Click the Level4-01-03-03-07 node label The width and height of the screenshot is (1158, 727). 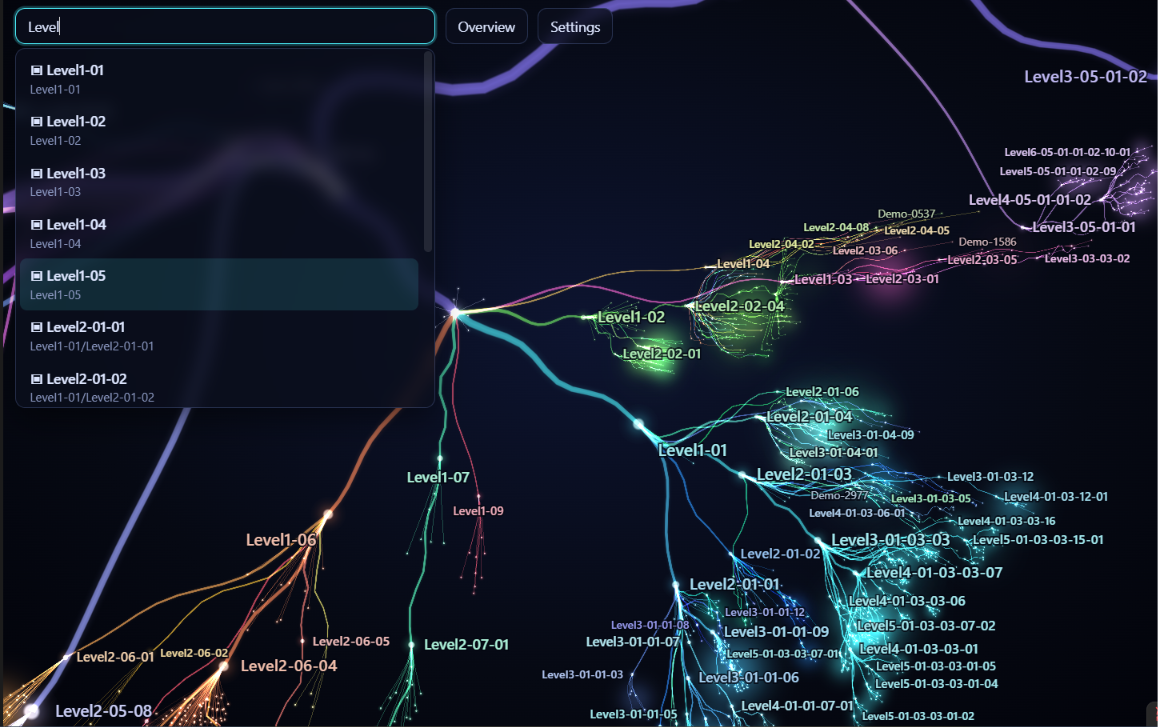(933, 573)
